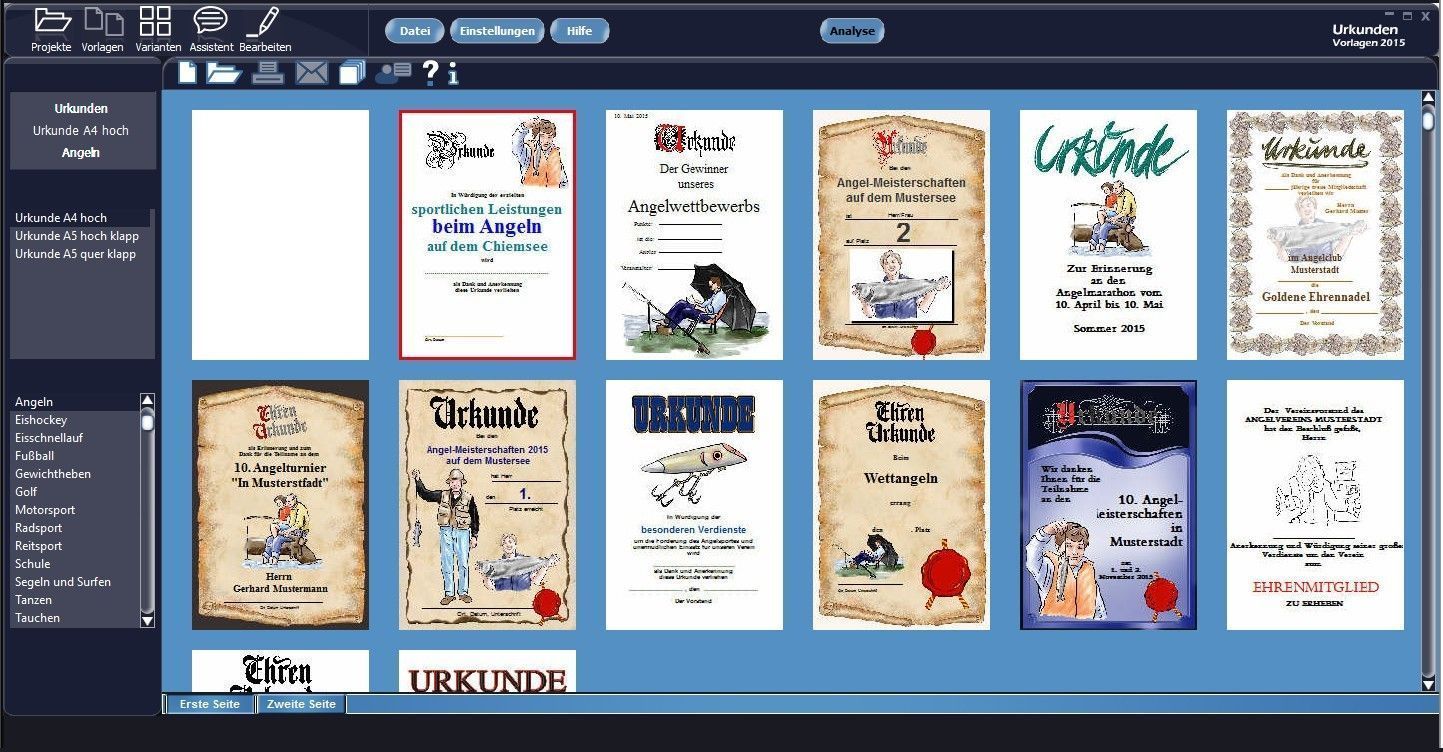Viewport: 1443px width, 752px height.
Task: Click the thumbnail gallery scroll down arrow
Action: (1428, 684)
